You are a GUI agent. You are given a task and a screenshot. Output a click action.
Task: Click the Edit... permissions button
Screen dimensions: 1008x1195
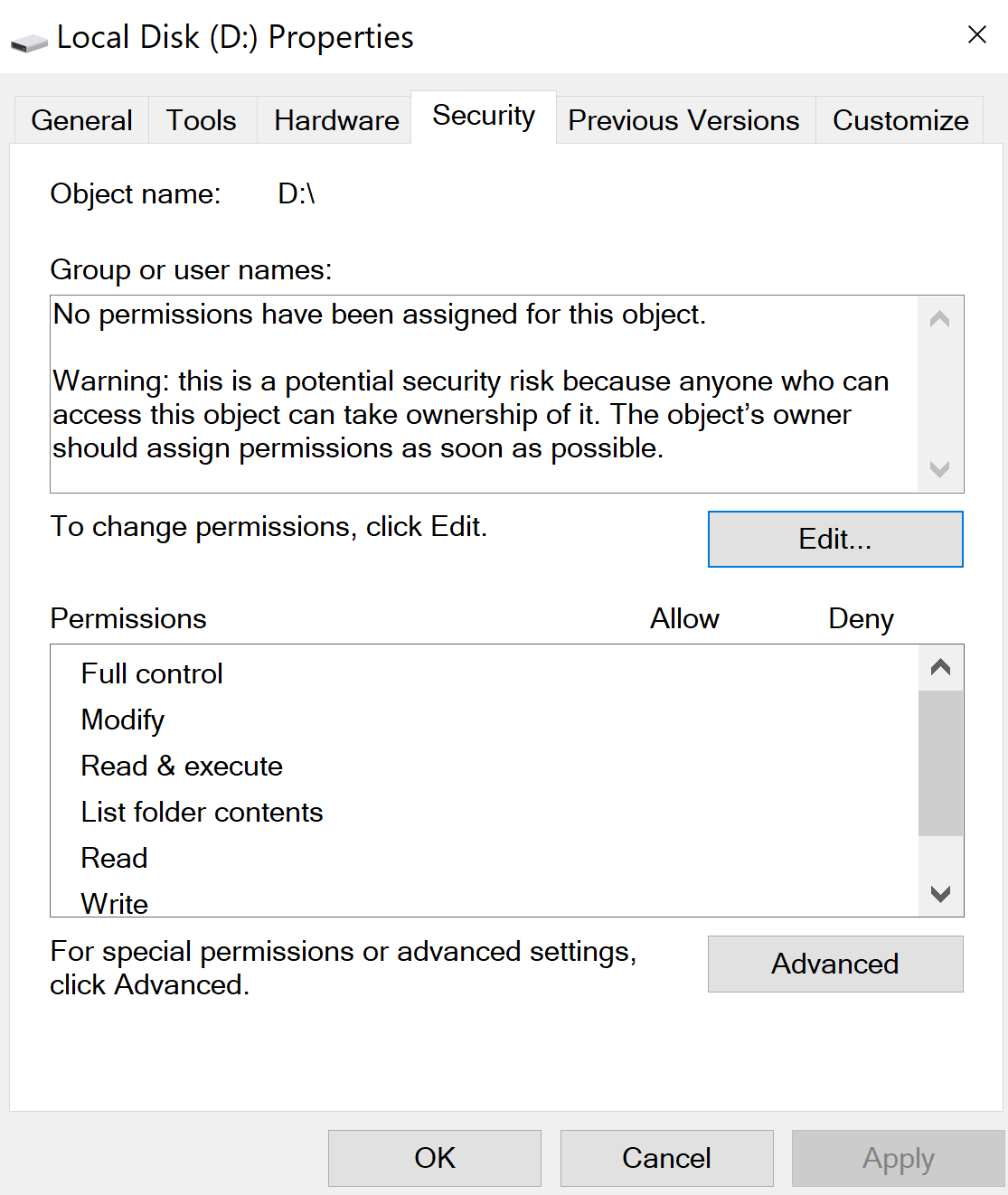[834, 540]
